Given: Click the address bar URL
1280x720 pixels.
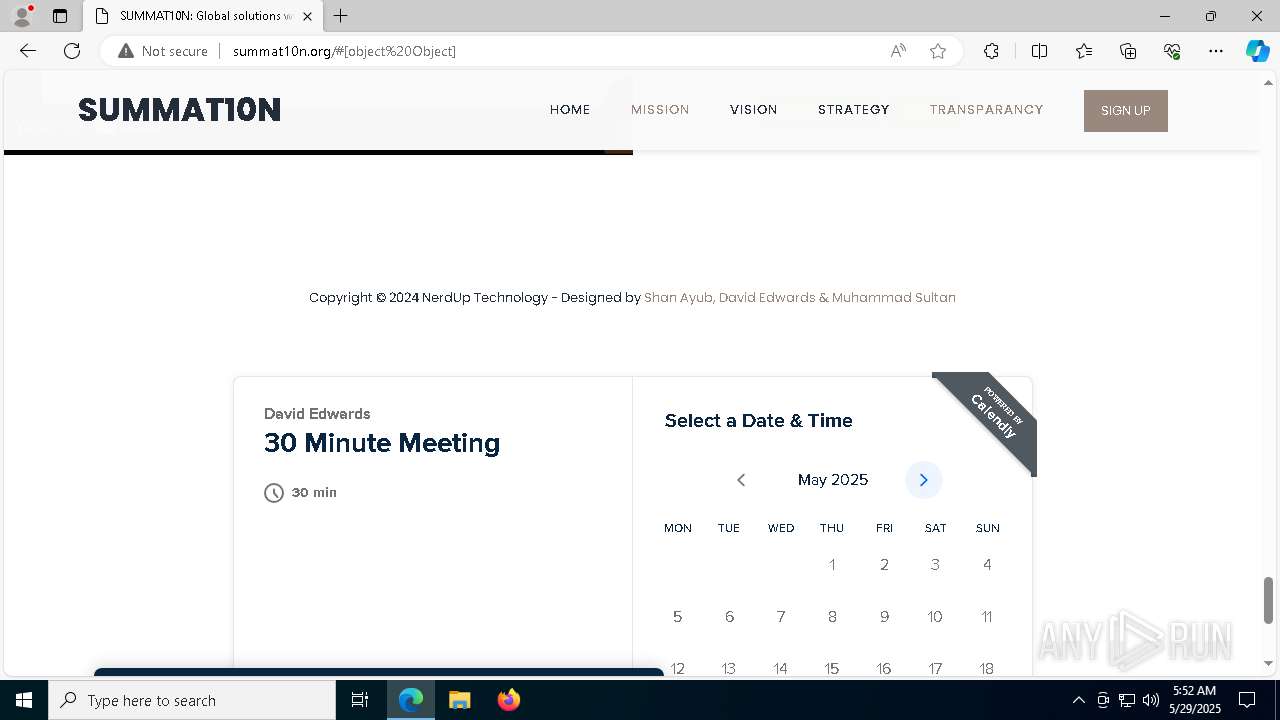Looking at the screenshot, I should click(x=344, y=51).
